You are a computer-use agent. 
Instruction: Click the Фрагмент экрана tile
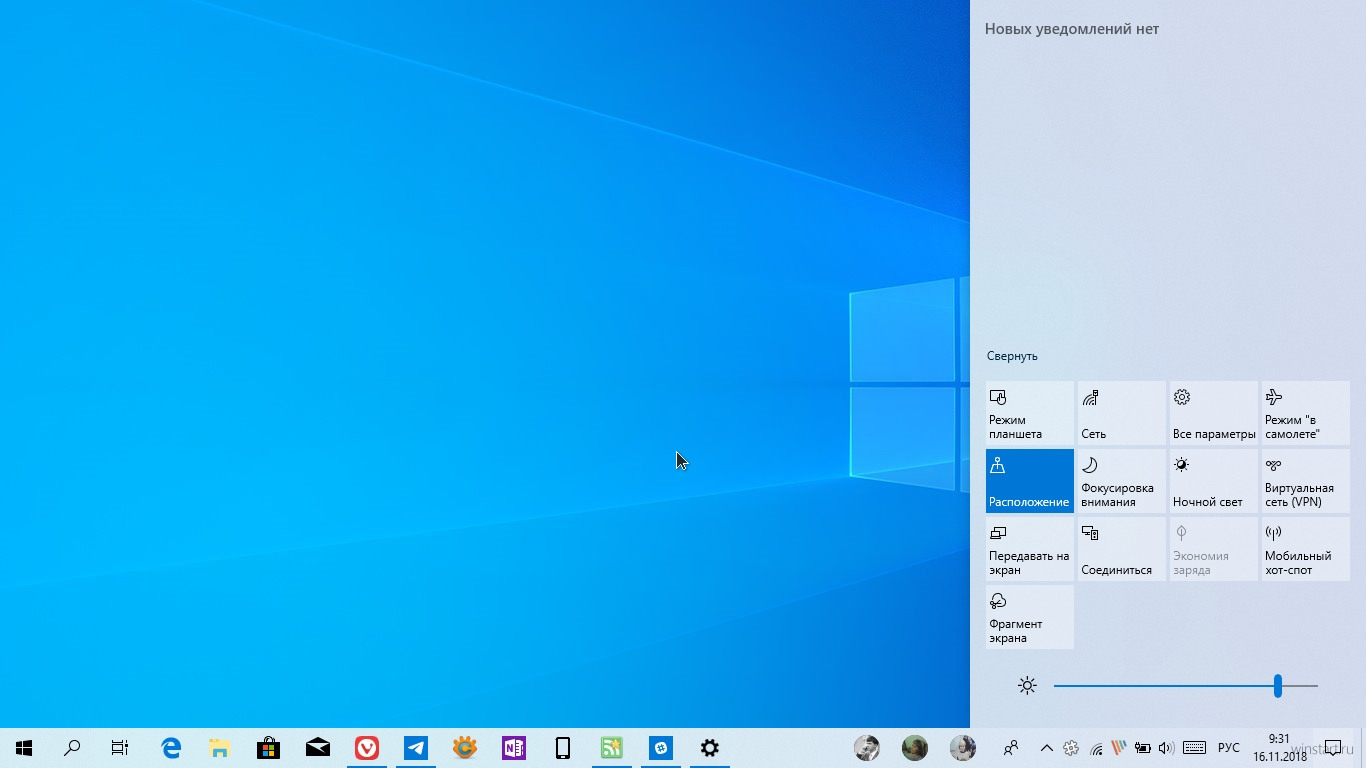[1029, 617]
